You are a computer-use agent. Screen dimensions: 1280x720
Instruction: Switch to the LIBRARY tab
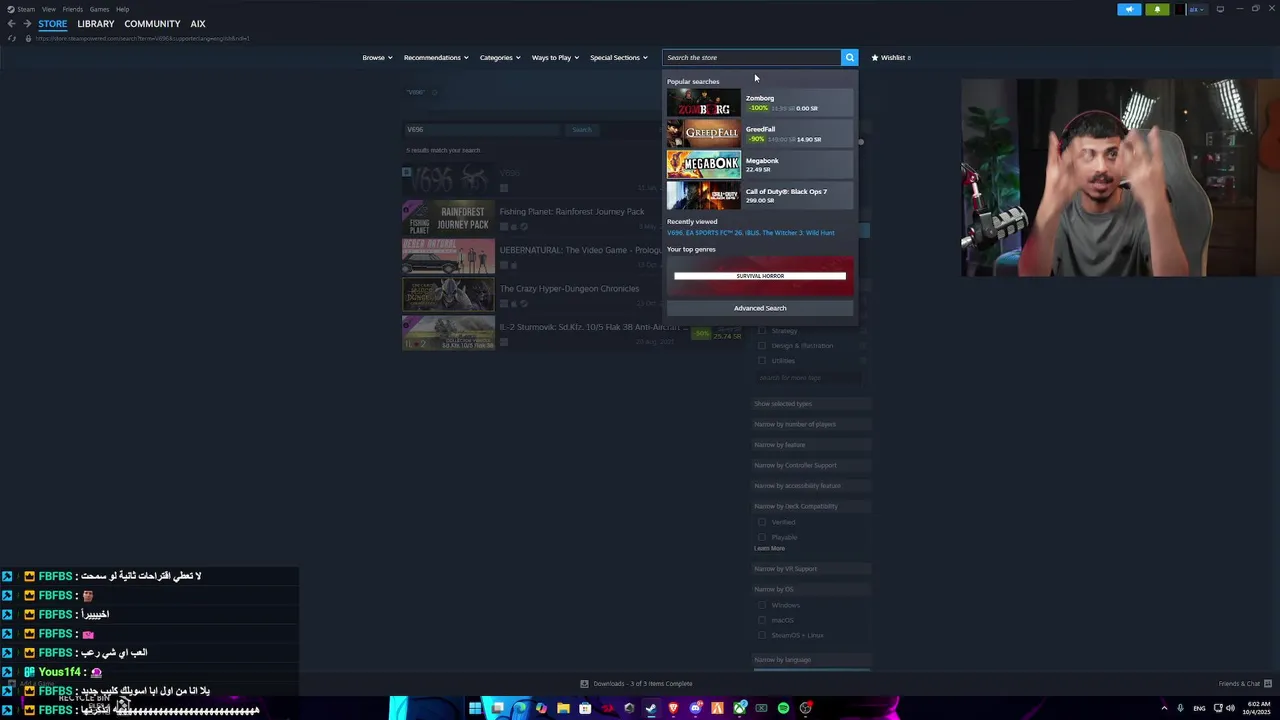96,24
